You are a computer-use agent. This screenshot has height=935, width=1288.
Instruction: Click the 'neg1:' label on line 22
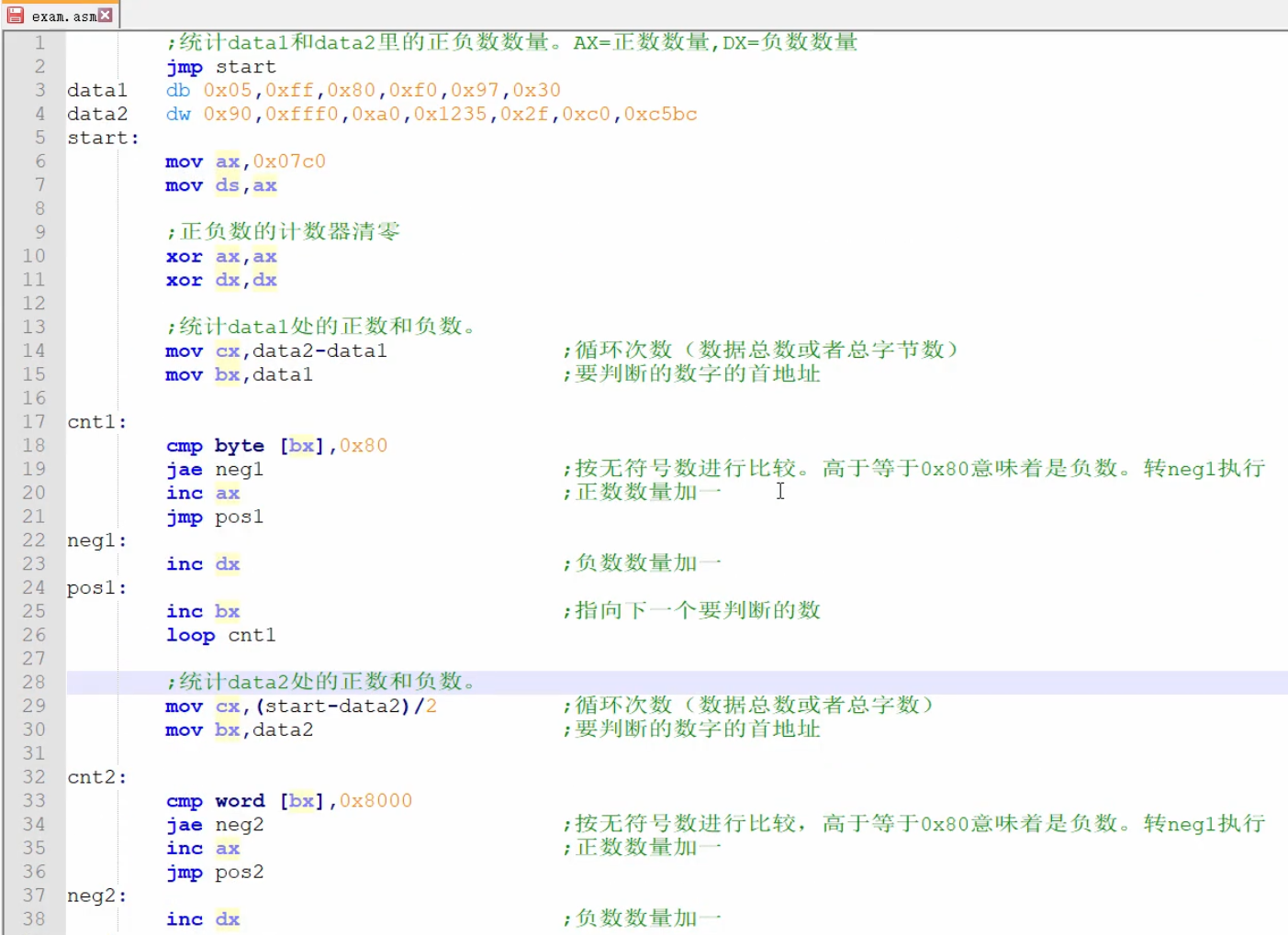[x=97, y=540]
